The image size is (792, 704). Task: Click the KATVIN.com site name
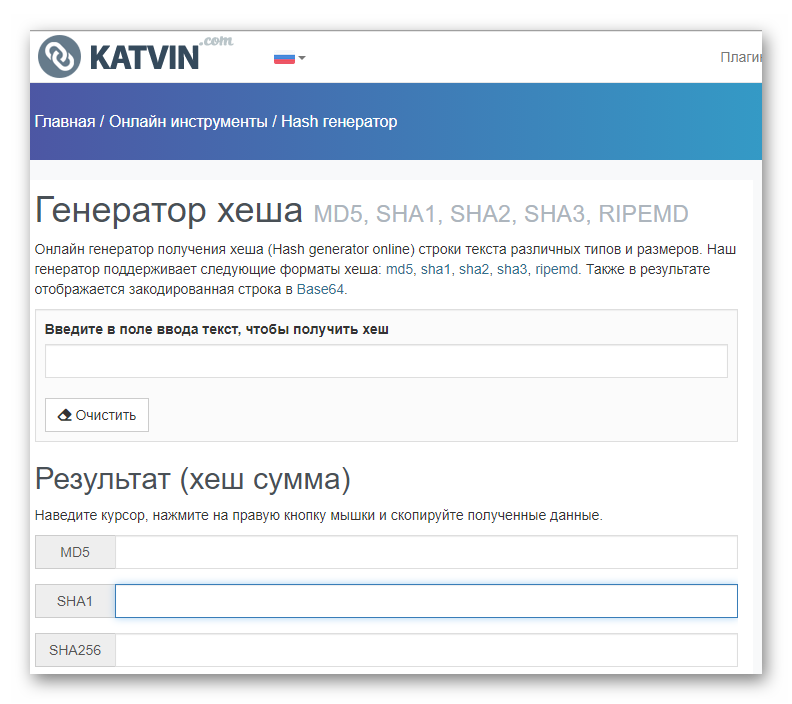[x=161, y=54]
